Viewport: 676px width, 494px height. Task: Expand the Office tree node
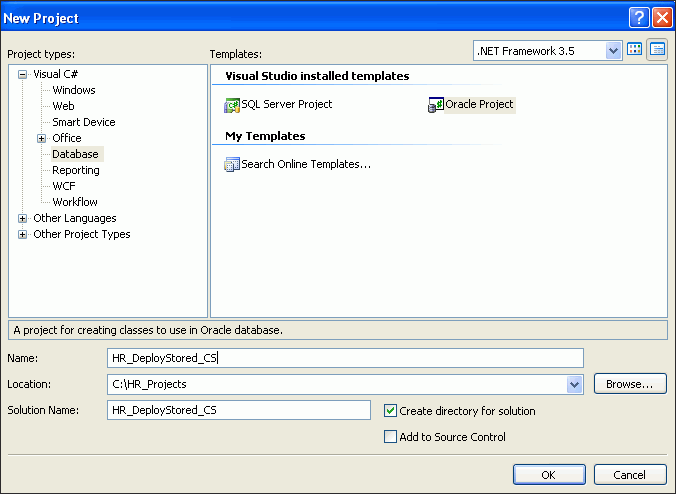(42, 138)
